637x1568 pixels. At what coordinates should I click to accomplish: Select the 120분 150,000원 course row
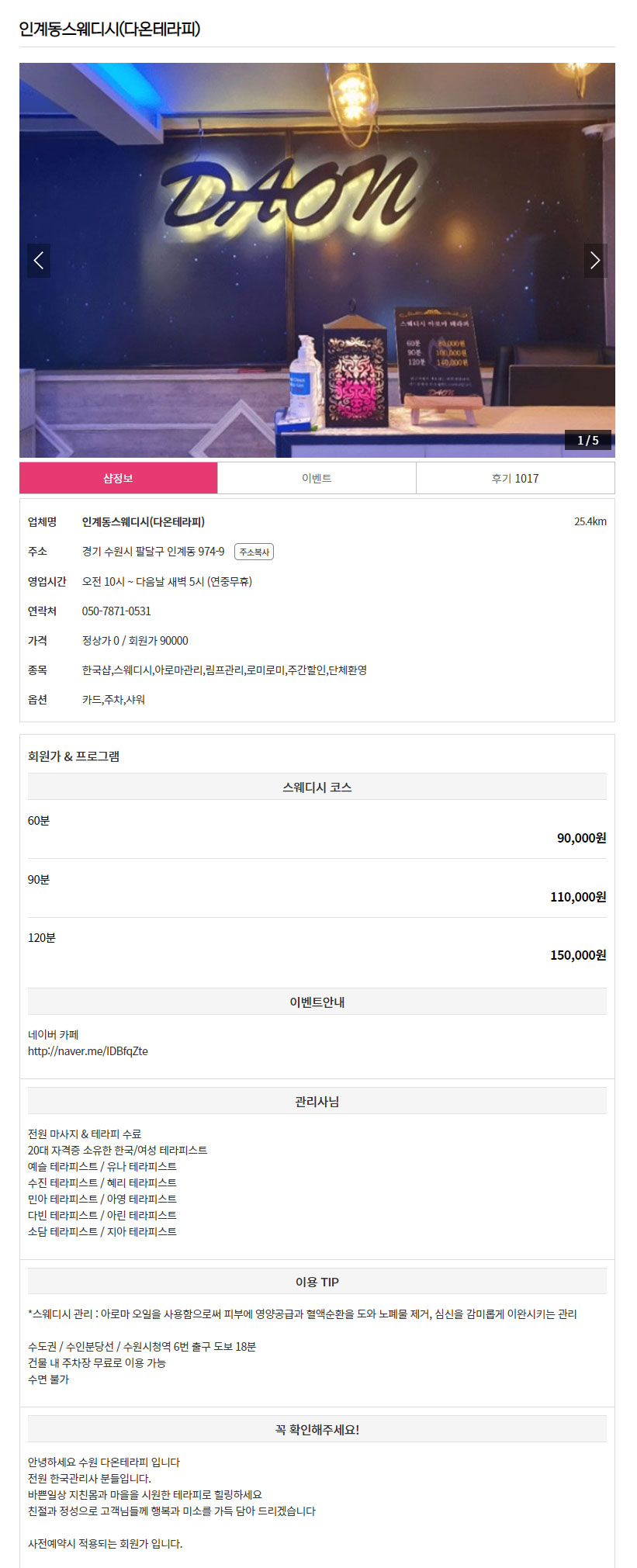(317, 947)
